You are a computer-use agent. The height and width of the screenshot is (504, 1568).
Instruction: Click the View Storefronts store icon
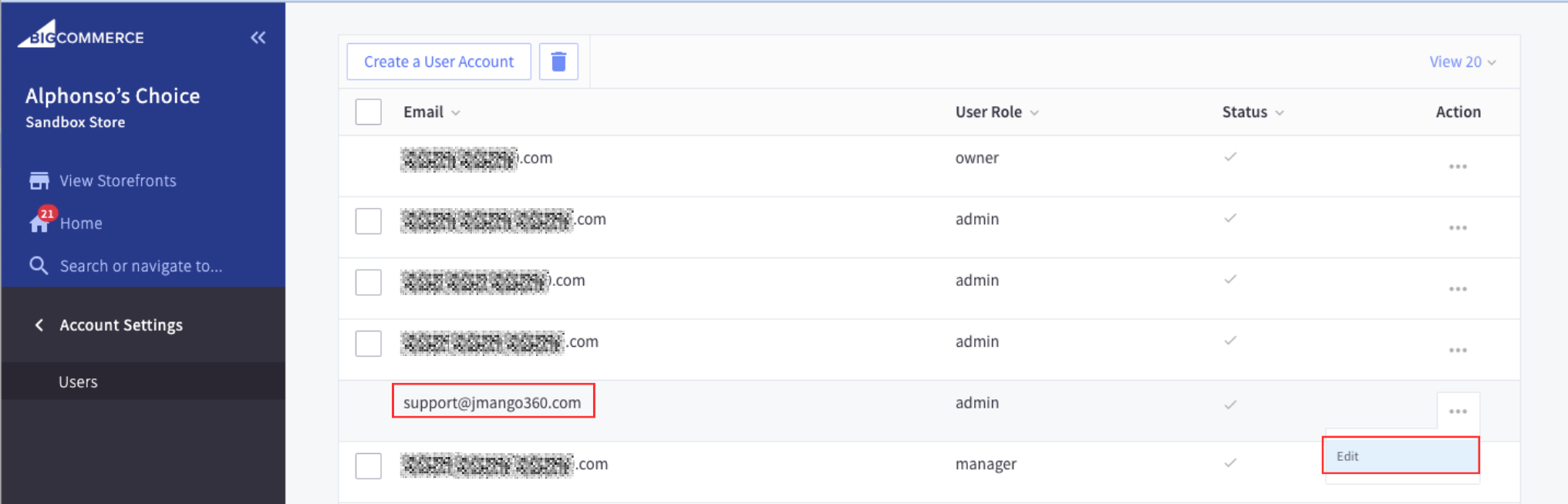[39, 181]
